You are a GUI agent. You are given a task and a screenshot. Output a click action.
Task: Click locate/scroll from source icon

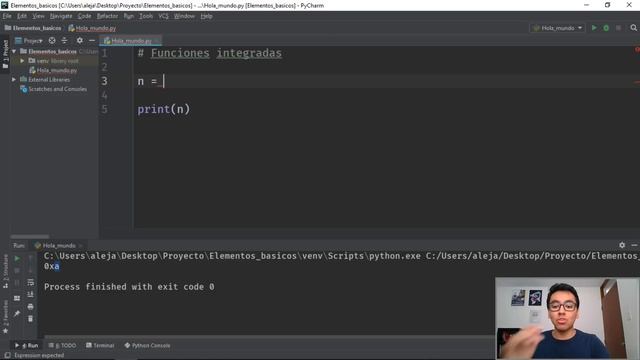(x=52, y=40)
